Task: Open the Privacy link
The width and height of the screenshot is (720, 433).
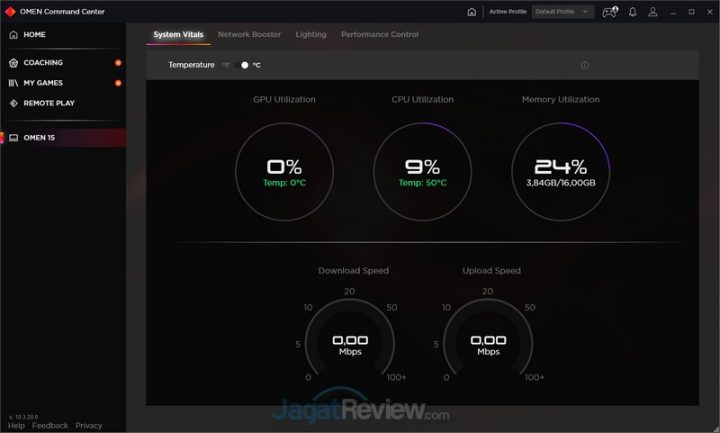Action: 89,425
